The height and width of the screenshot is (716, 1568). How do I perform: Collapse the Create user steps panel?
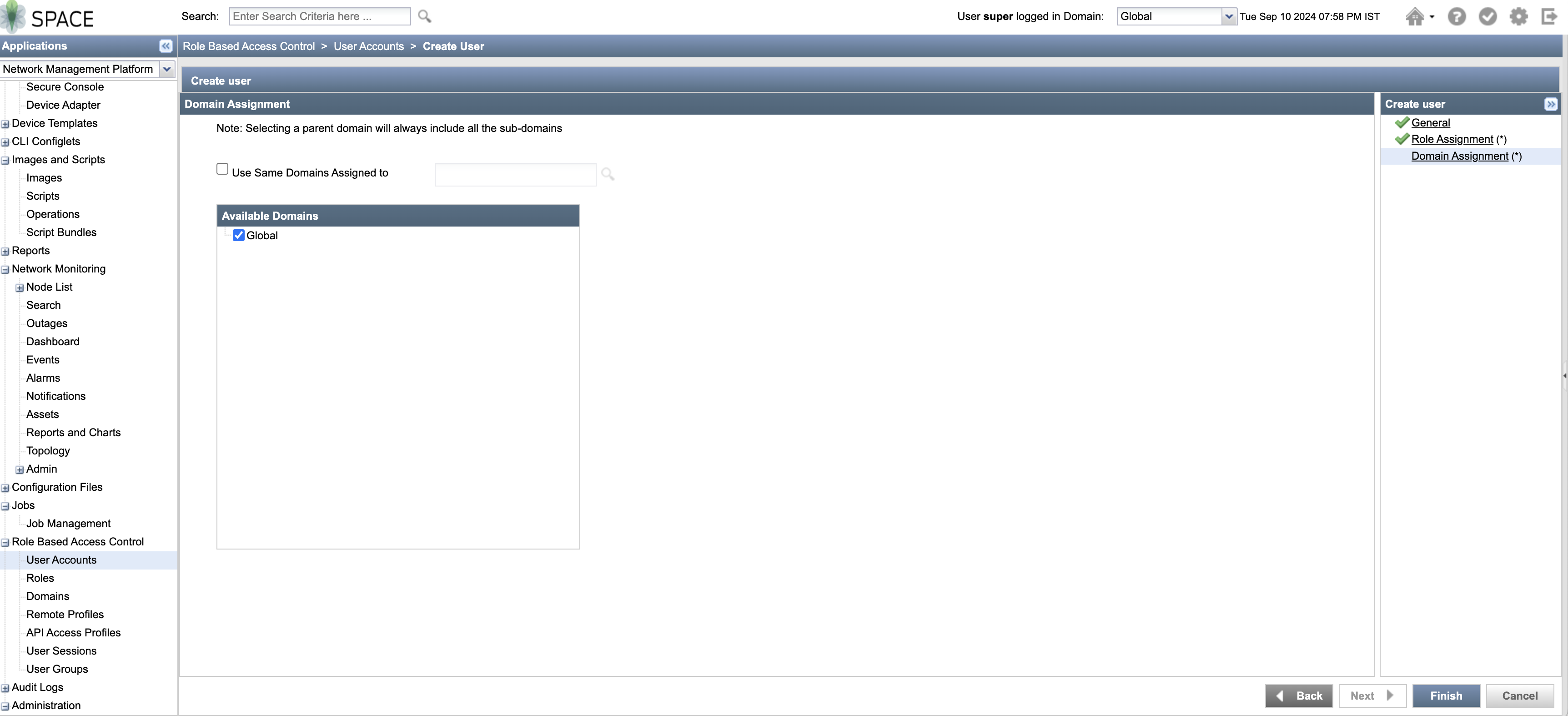pyautogui.click(x=1550, y=104)
